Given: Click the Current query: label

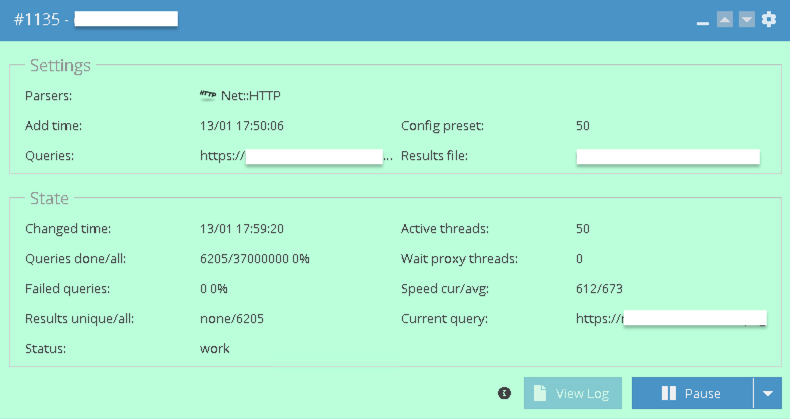Looking at the screenshot, I should 444,319.
